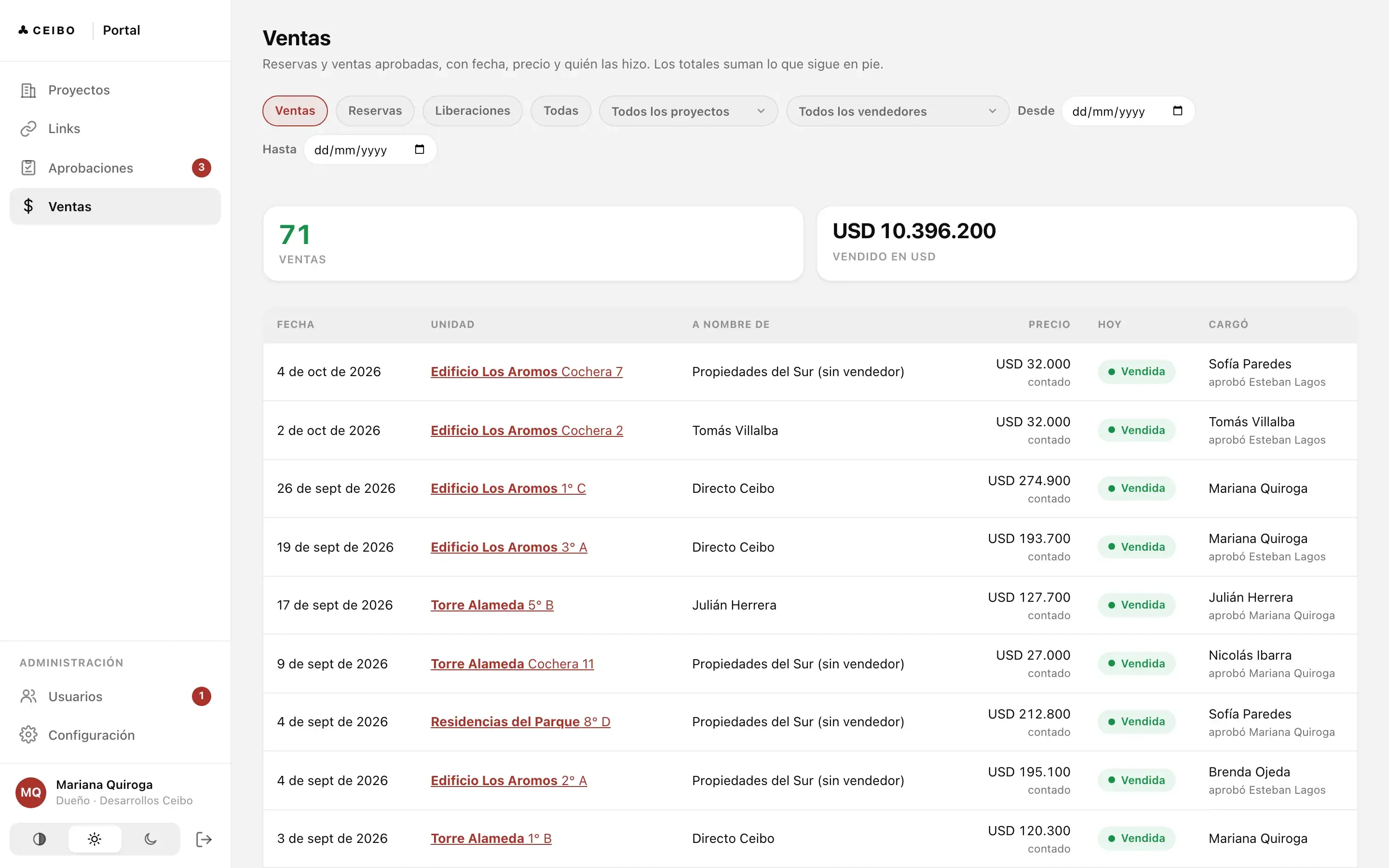Screen dimensions: 1389x868
Task: Click the Aprobaciones checklist icon
Action: 28,168
